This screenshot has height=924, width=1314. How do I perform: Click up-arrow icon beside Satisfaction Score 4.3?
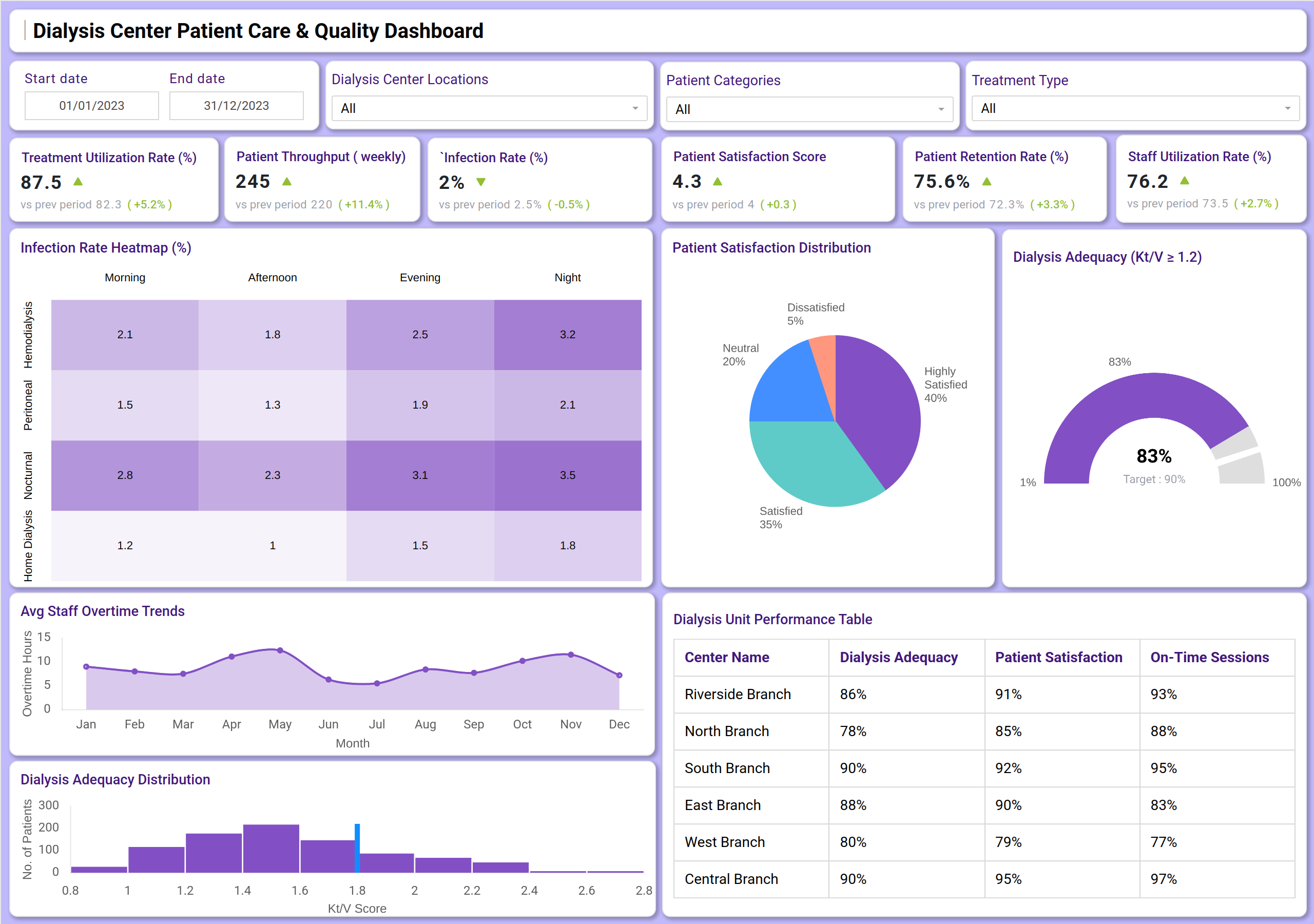[718, 182]
